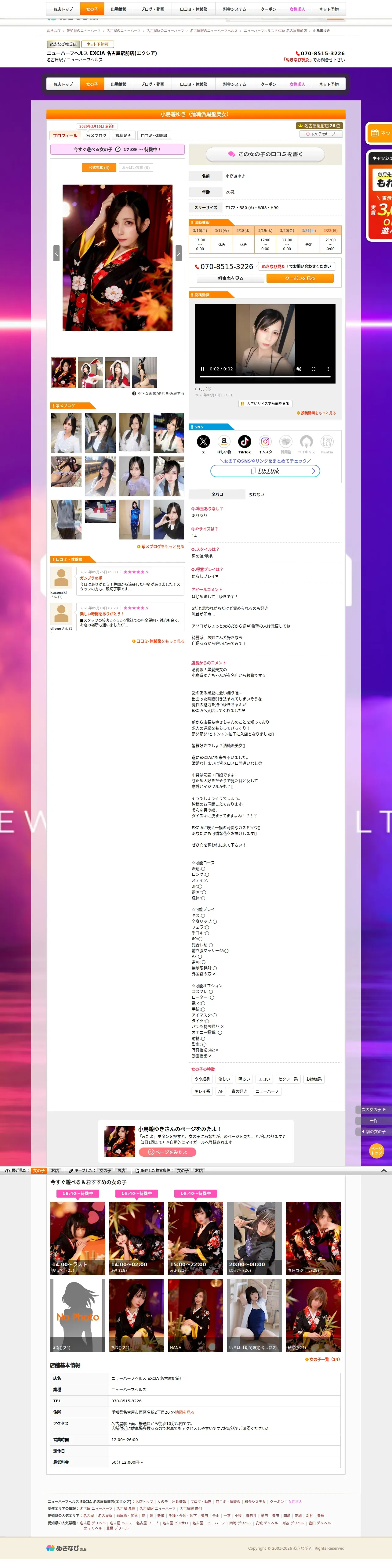Open the 20:00〜00:00 girl card
This screenshot has height=1568, width=392.
click(255, 1238)
